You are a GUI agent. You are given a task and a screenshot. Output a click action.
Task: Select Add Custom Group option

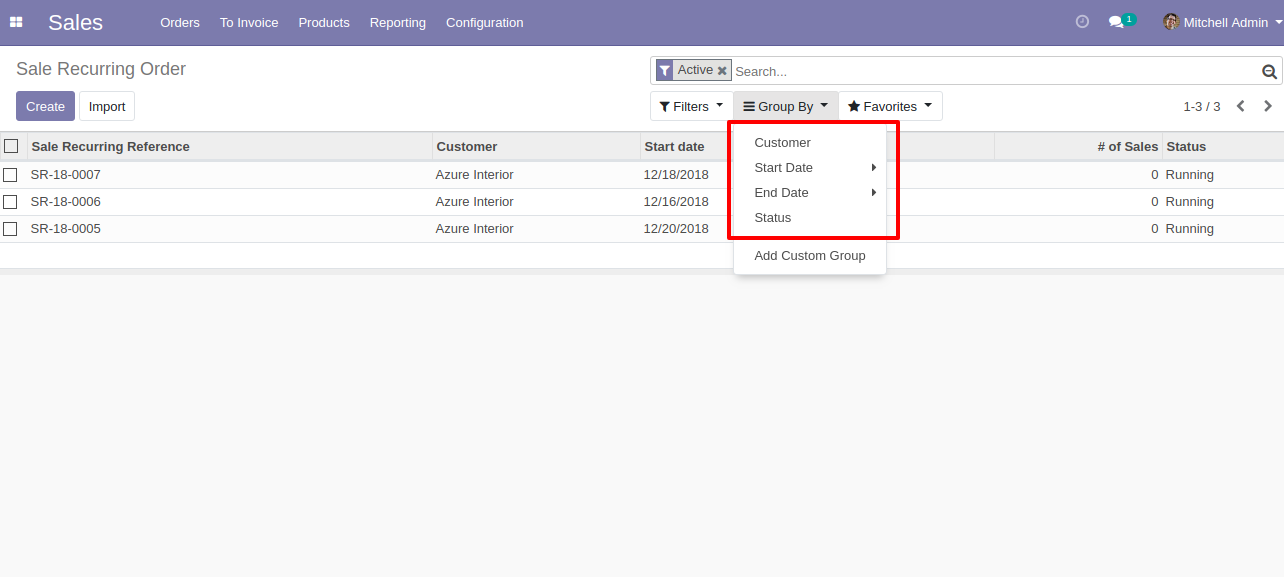(x=810, y=256)
